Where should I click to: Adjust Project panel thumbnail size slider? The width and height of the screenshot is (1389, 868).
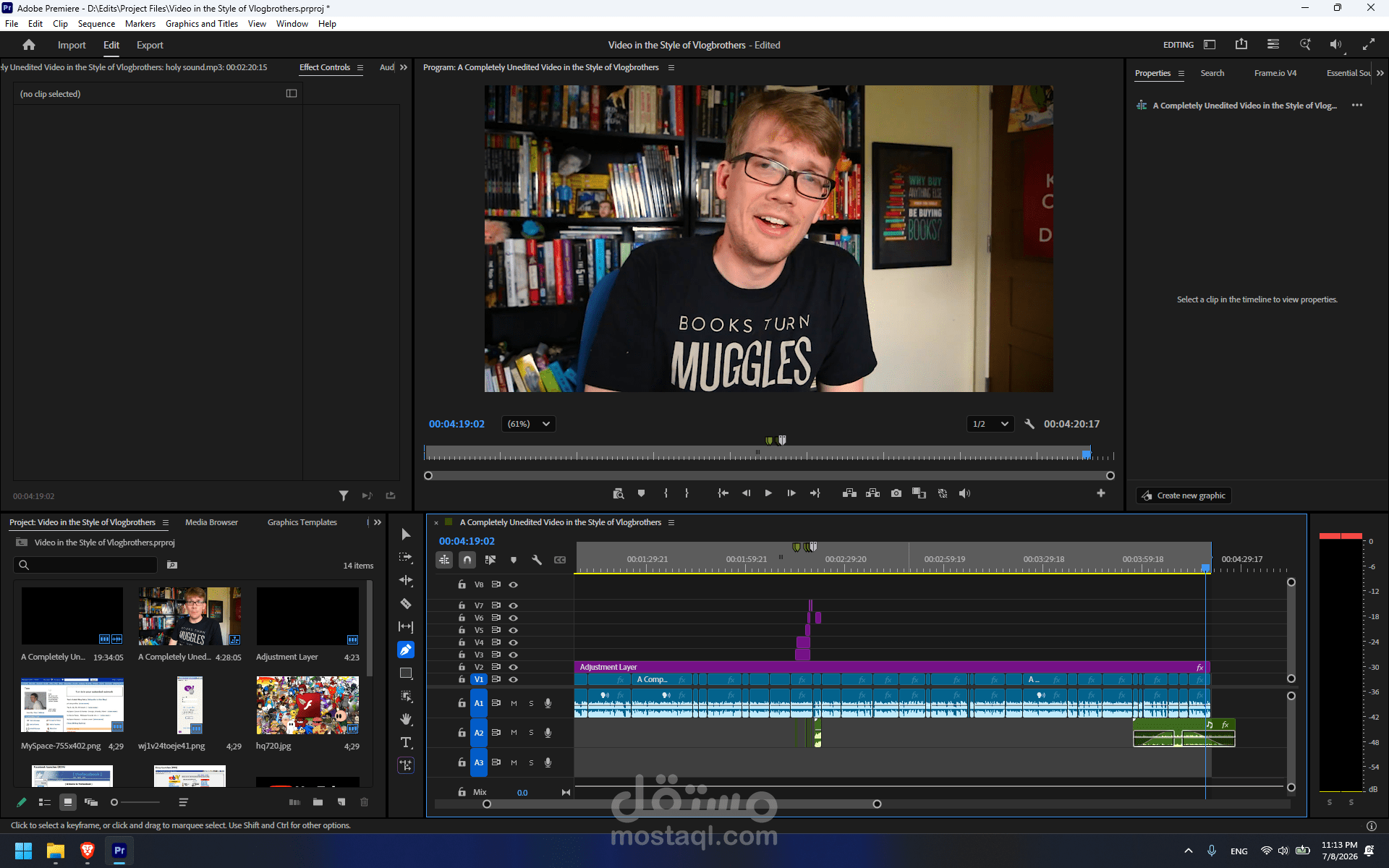click(114, 802)
